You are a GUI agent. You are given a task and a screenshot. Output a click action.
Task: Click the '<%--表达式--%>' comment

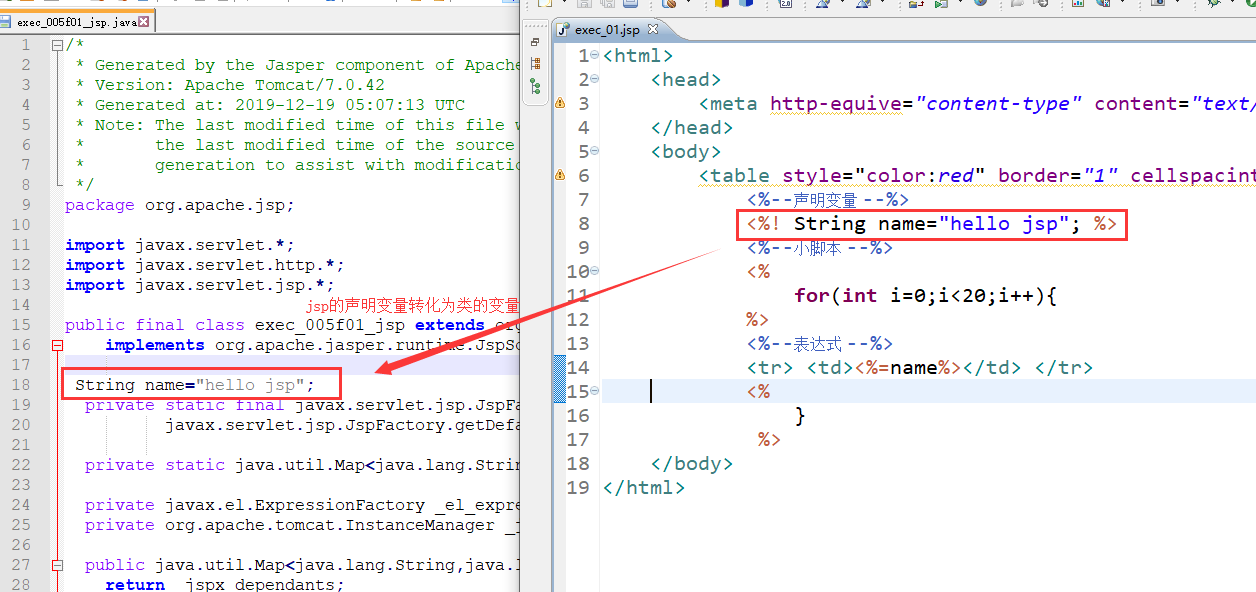[x=820, y=344]
